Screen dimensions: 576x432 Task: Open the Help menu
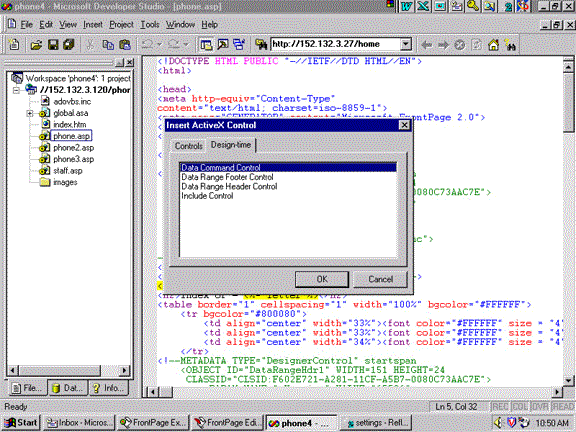pos(209,25)
